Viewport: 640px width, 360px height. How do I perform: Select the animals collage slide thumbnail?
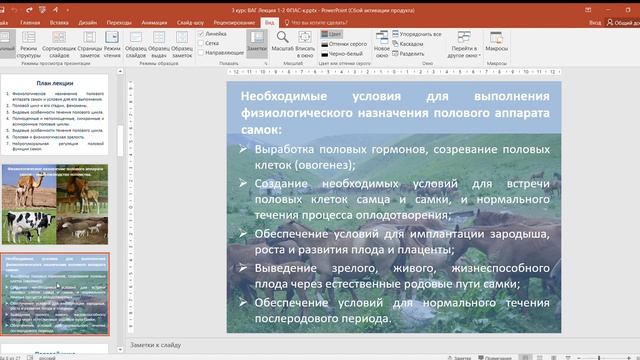(x=55, y=204)
